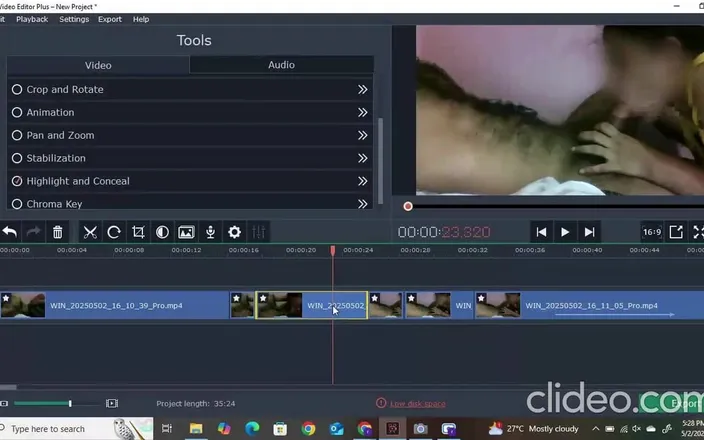Open File Explorer from the taskbar
Viewport: 704px width, 440px height.
point(196,429)
